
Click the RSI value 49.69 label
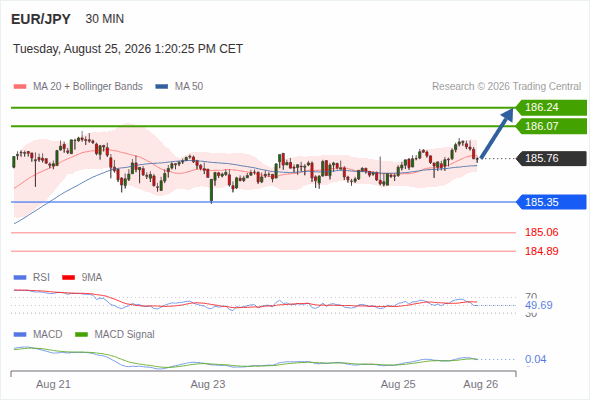click(538, 305)
